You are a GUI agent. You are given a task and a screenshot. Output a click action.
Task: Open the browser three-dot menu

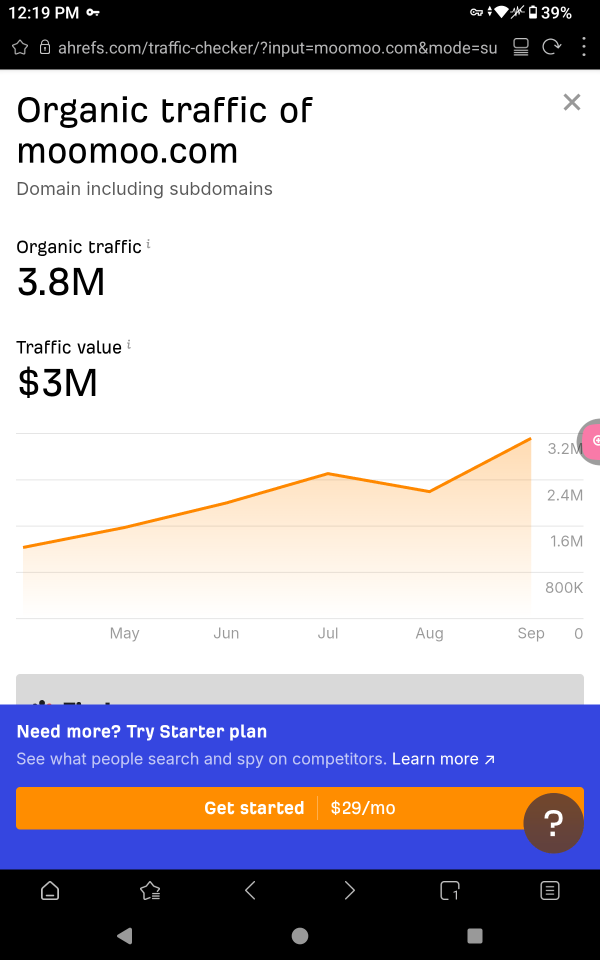(585, 47)
